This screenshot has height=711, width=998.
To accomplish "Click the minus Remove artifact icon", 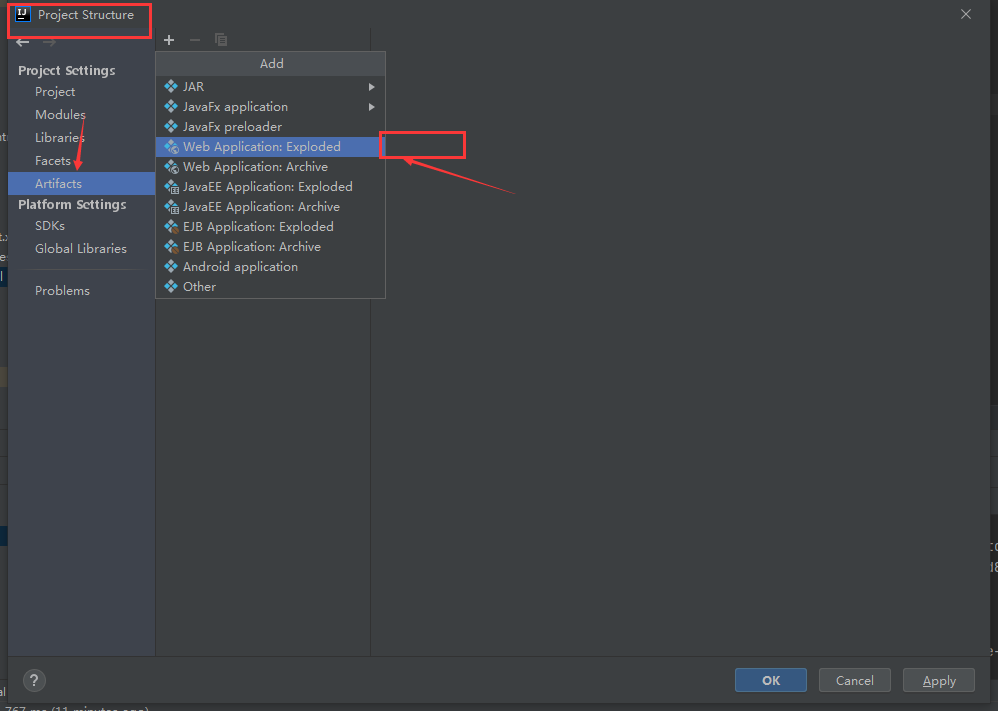I will click(x=195, y=40).
